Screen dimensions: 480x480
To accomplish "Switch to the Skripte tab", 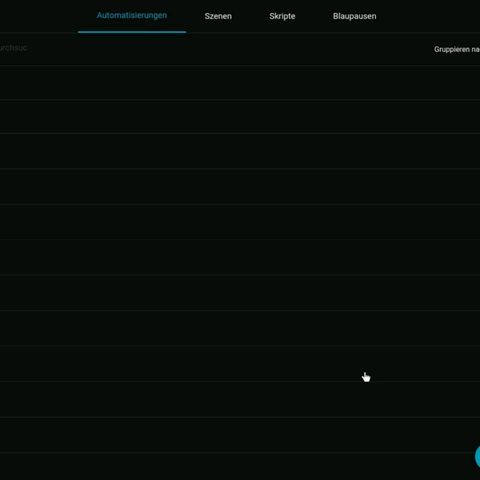I will pos(282,16).
